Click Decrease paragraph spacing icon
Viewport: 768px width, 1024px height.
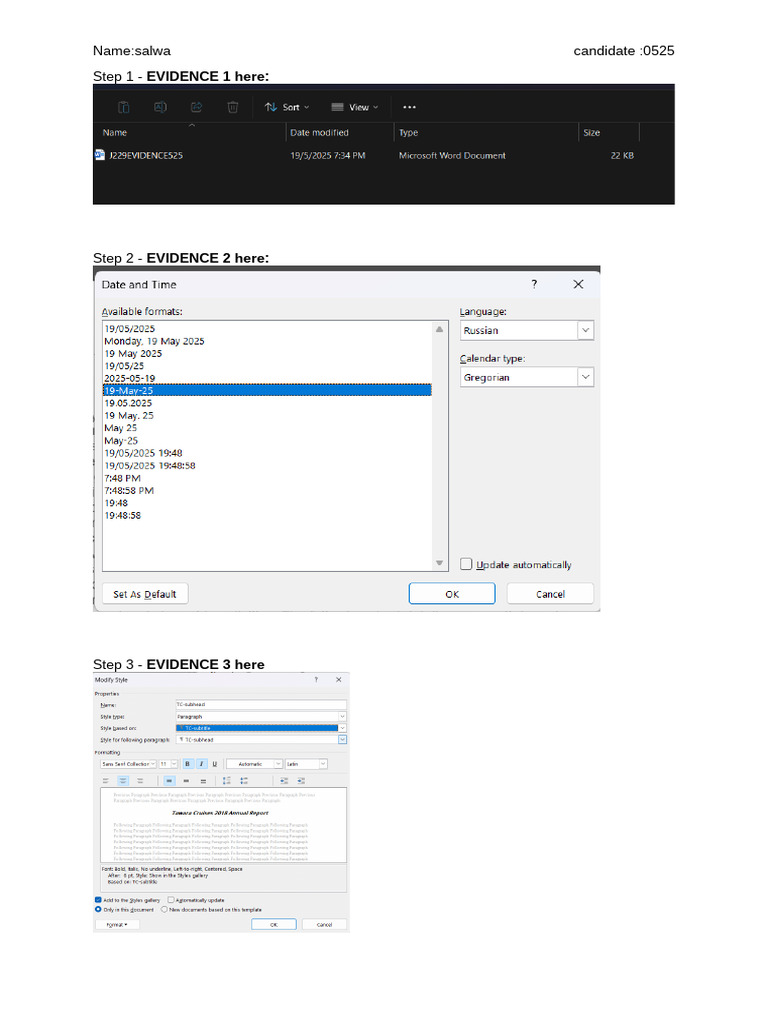tap(244, 780)
